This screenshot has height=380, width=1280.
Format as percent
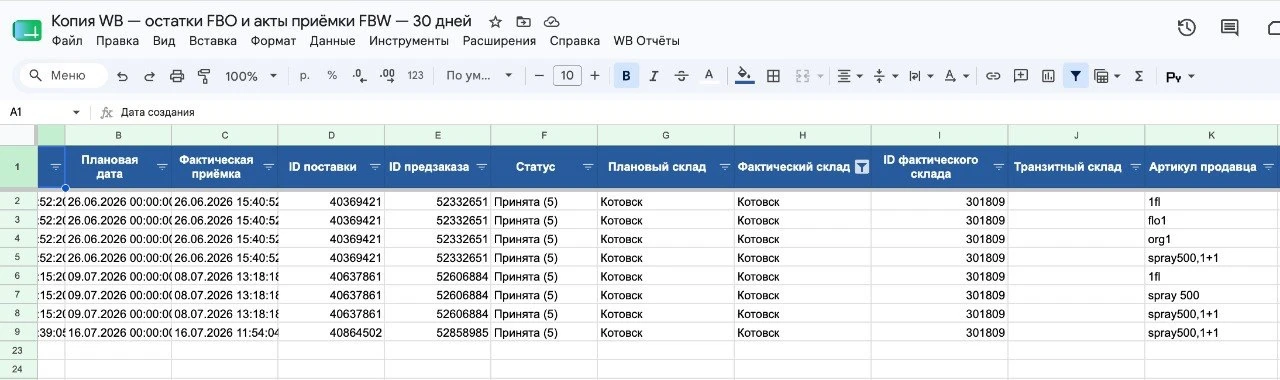pyautogui.click(x=332, y=75)
